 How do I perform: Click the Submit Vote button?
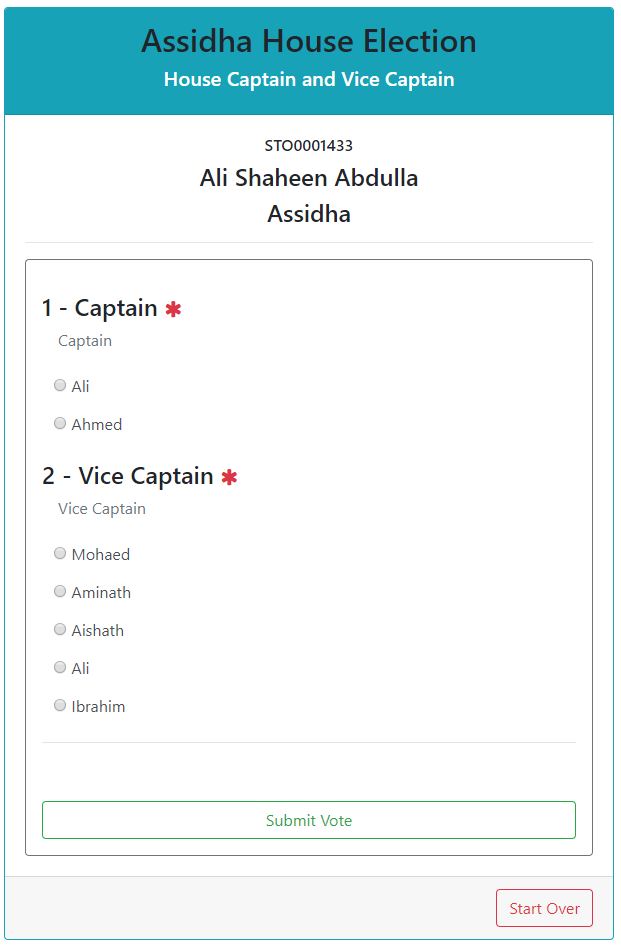[x=309, y=820]
